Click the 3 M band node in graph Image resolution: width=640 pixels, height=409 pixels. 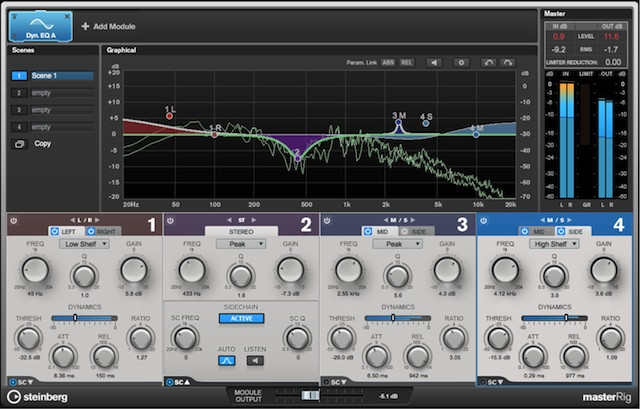coord(399,122)
